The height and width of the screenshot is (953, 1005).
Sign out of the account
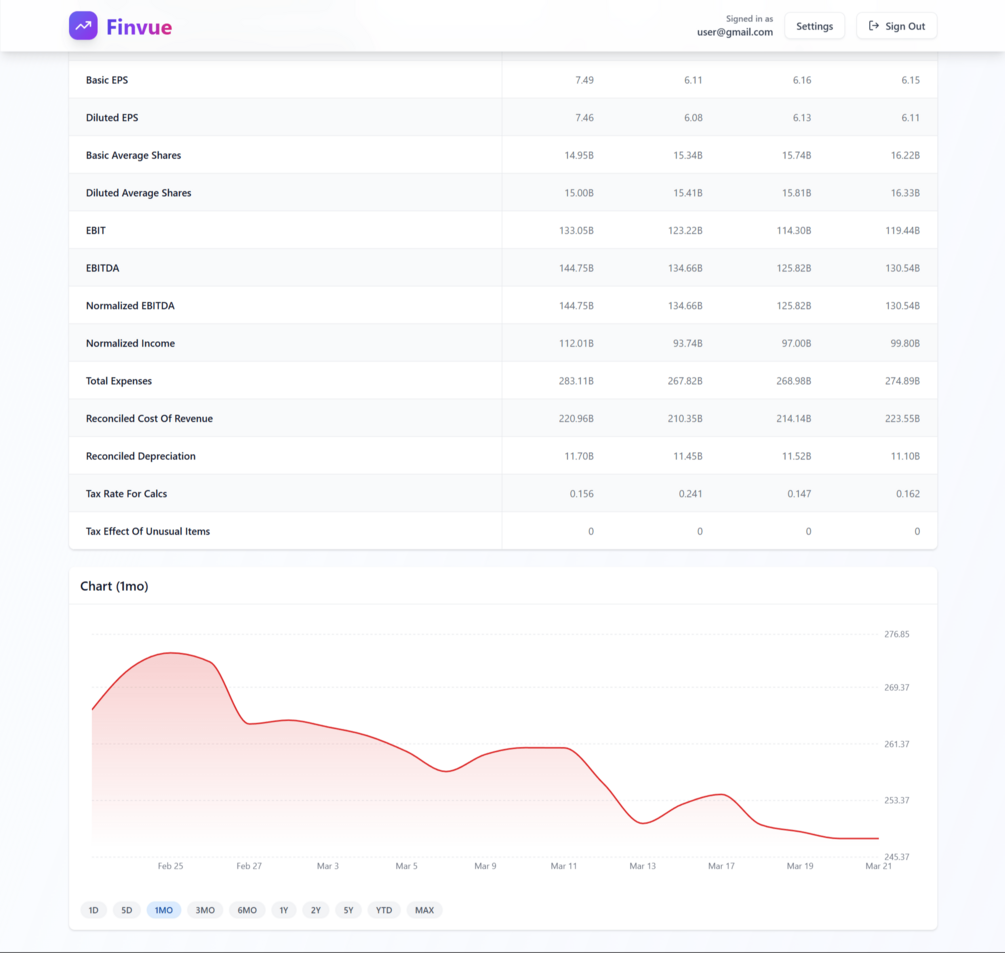[x=897, y=26]
